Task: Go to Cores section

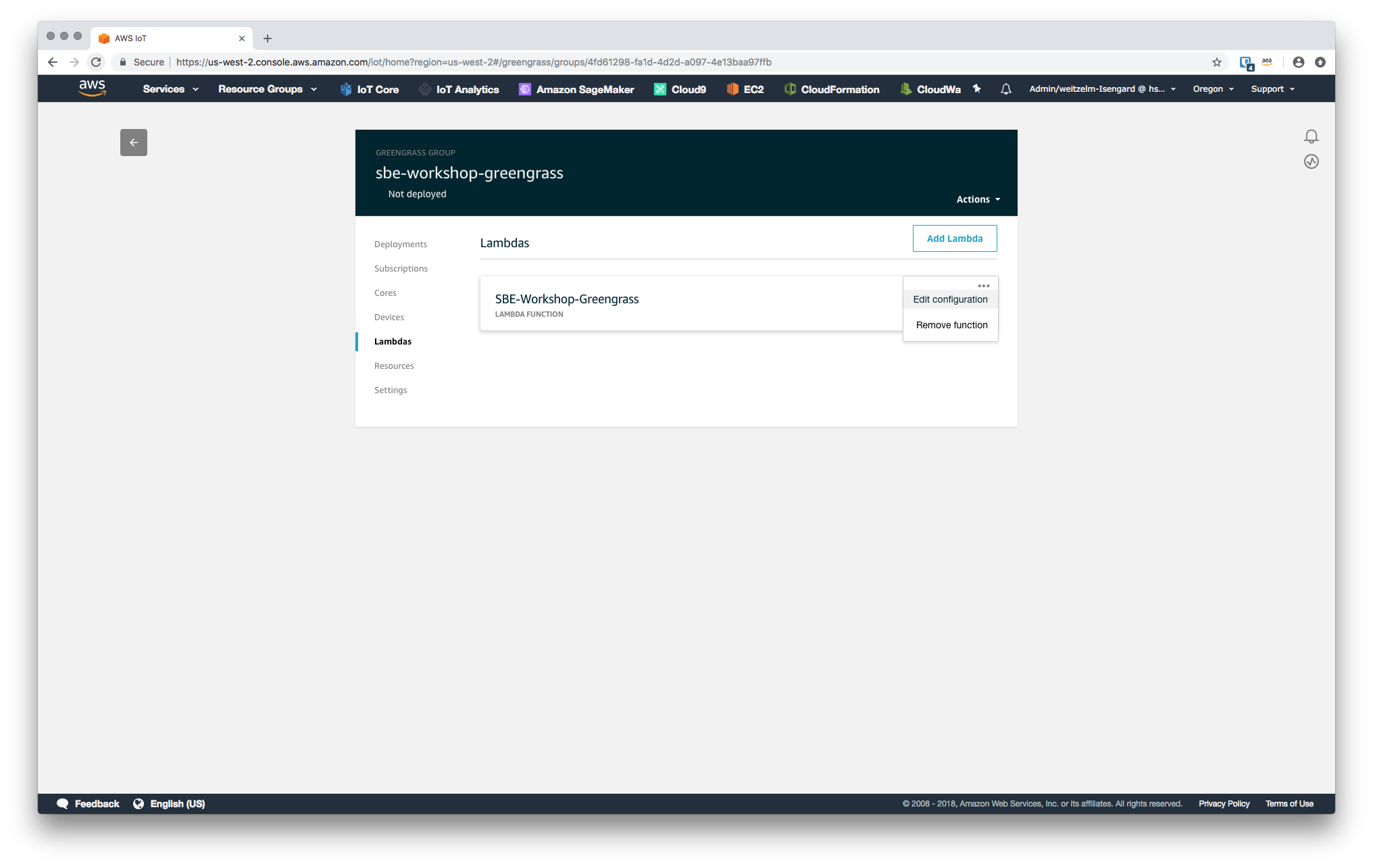Action: [385, 292]
